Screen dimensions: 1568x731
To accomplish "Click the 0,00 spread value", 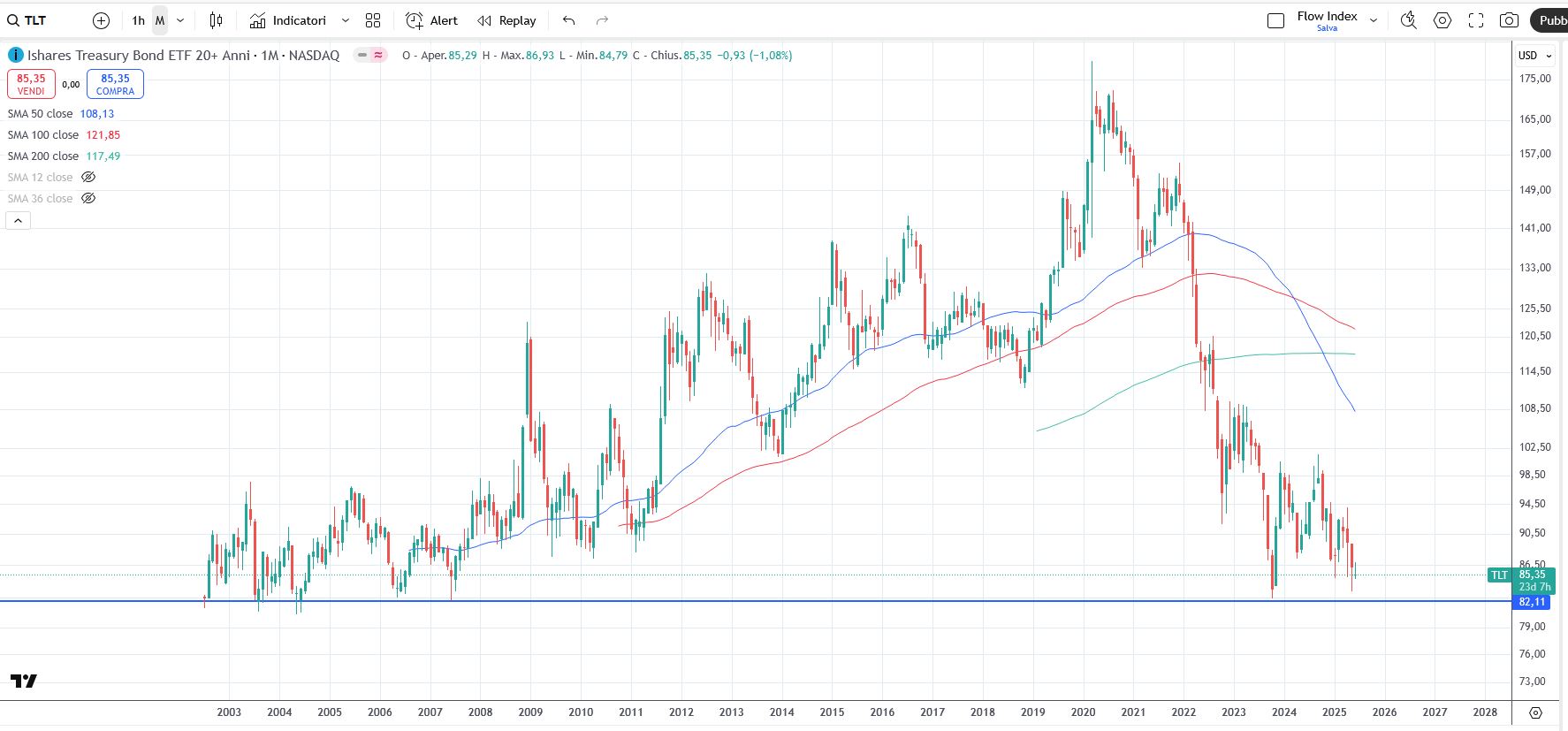I will (71, 85).
